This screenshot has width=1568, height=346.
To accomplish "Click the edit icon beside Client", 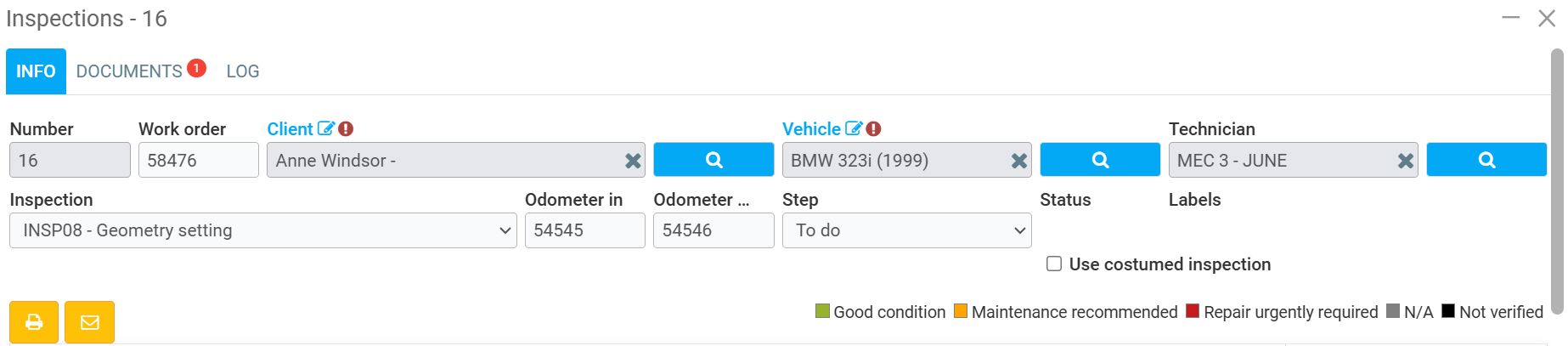I will (325, 129).
